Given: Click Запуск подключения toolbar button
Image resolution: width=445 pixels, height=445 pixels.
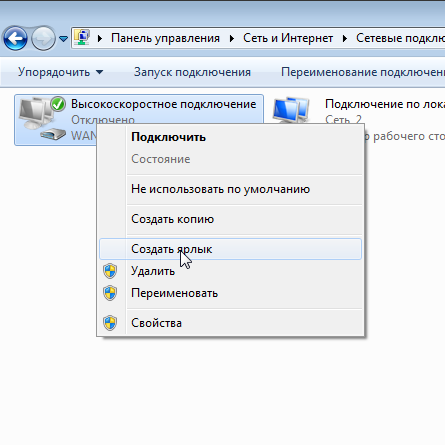Looking at the screenshot, I should tap(192, 72).
